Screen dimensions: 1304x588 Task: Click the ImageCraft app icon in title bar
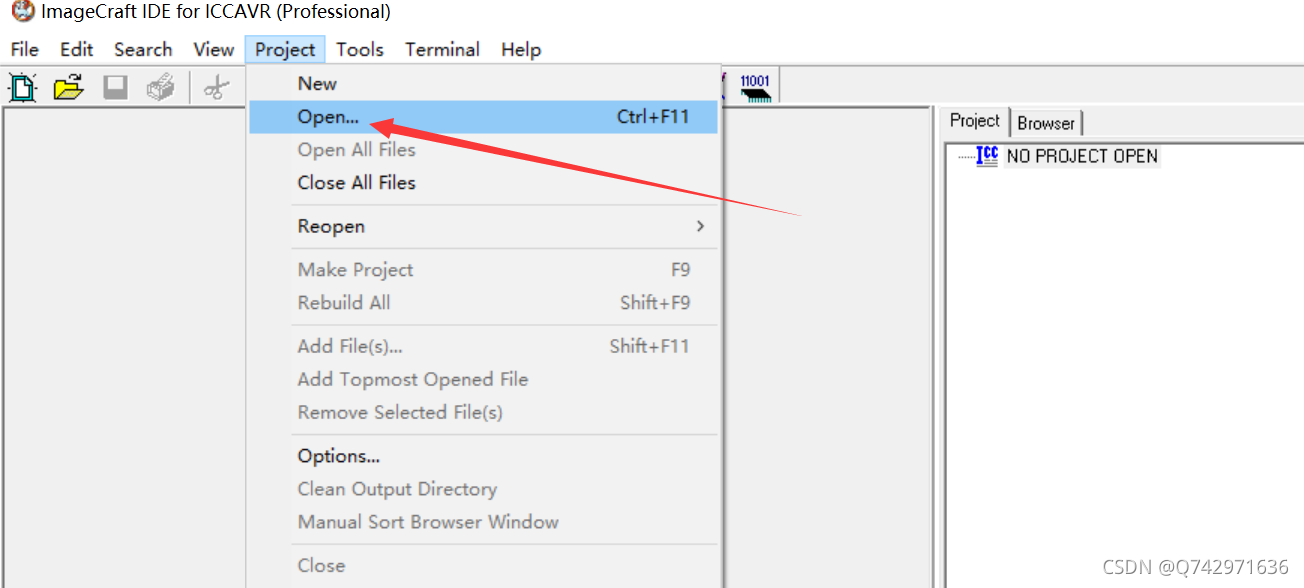coord(21,12)
